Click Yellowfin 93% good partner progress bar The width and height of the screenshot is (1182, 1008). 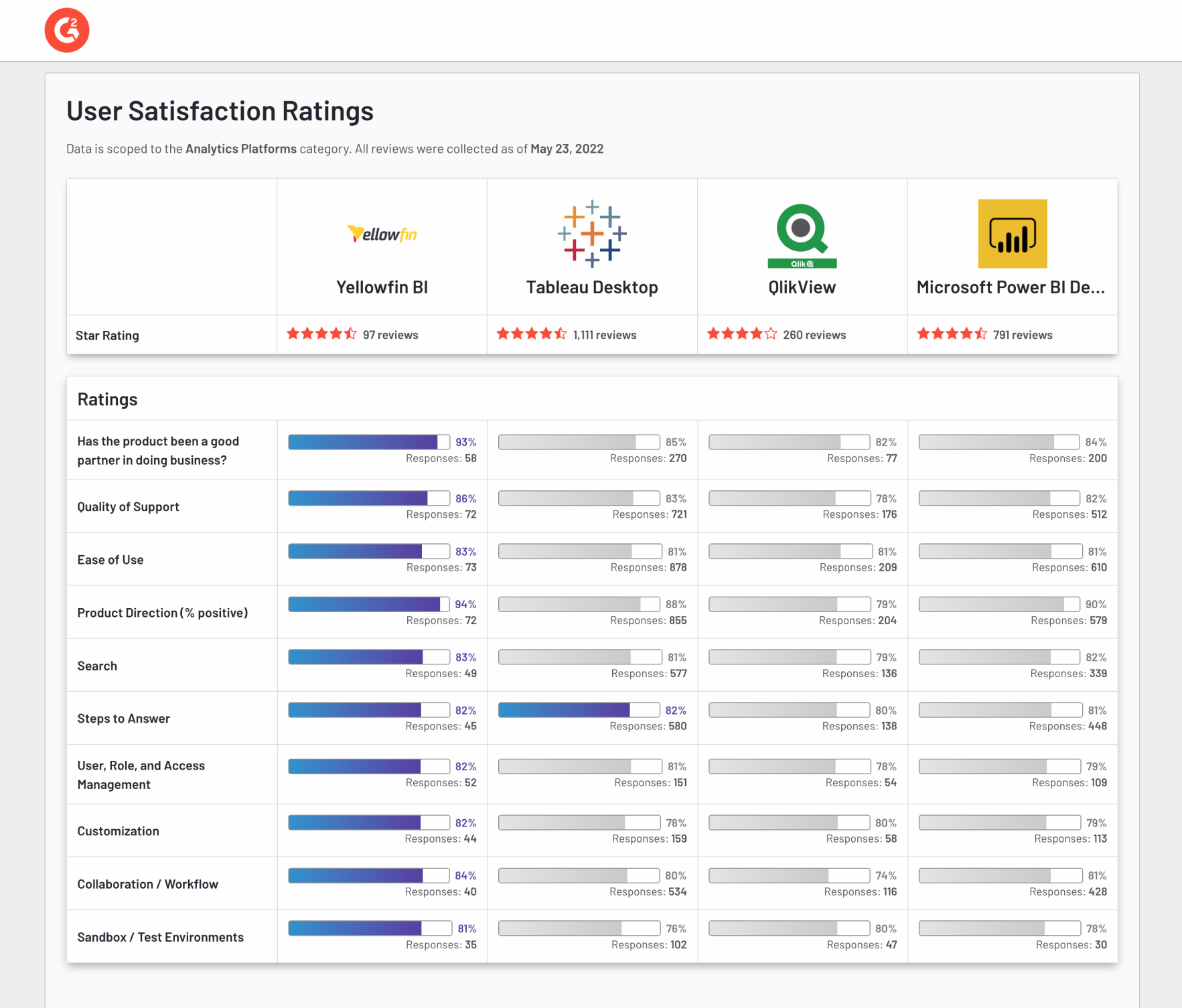[x=369, y=442]
